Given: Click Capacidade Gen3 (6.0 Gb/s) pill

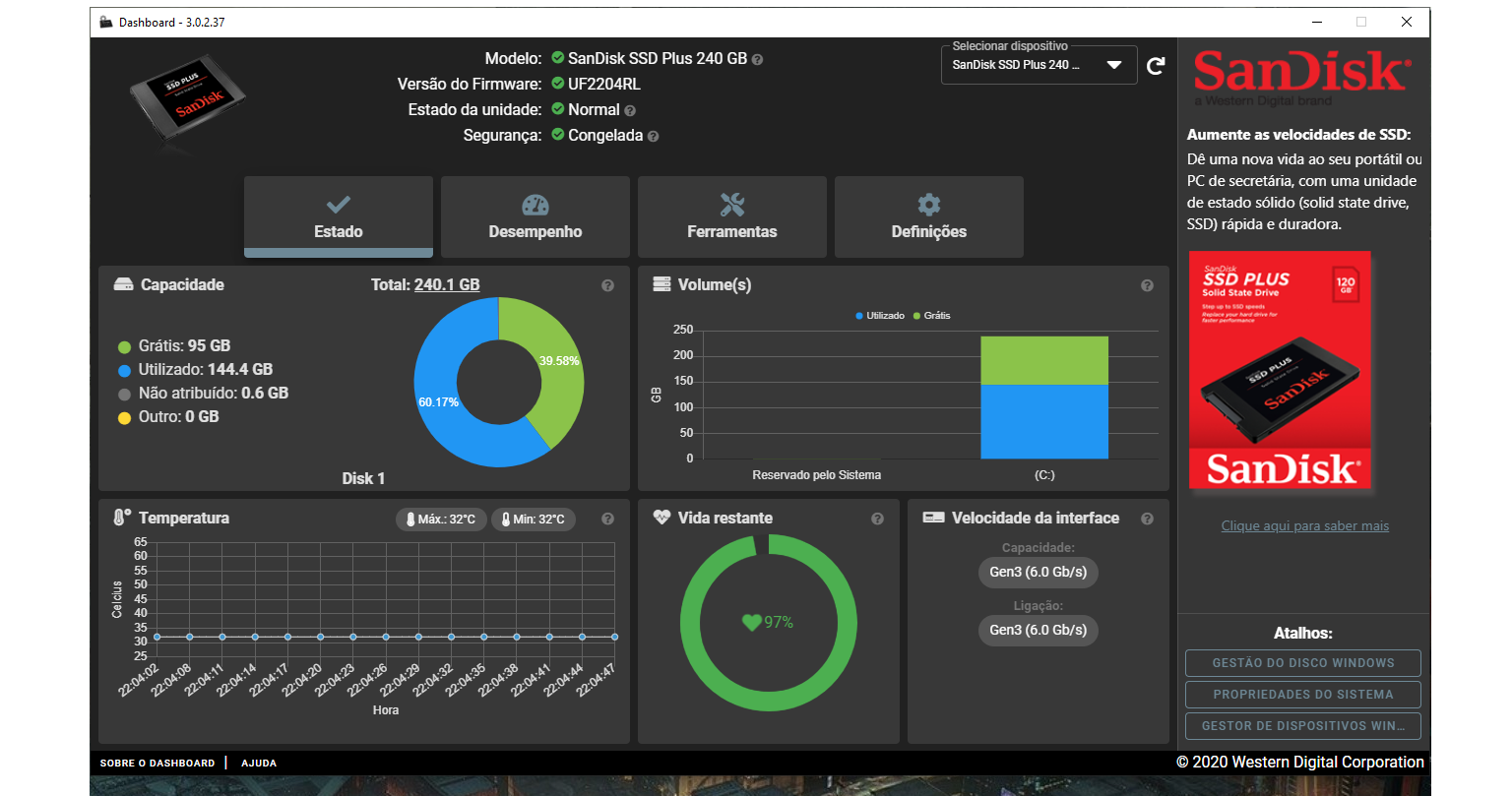Looking at the screenshot, I should pyautogui.click(x=1039, y=573).
